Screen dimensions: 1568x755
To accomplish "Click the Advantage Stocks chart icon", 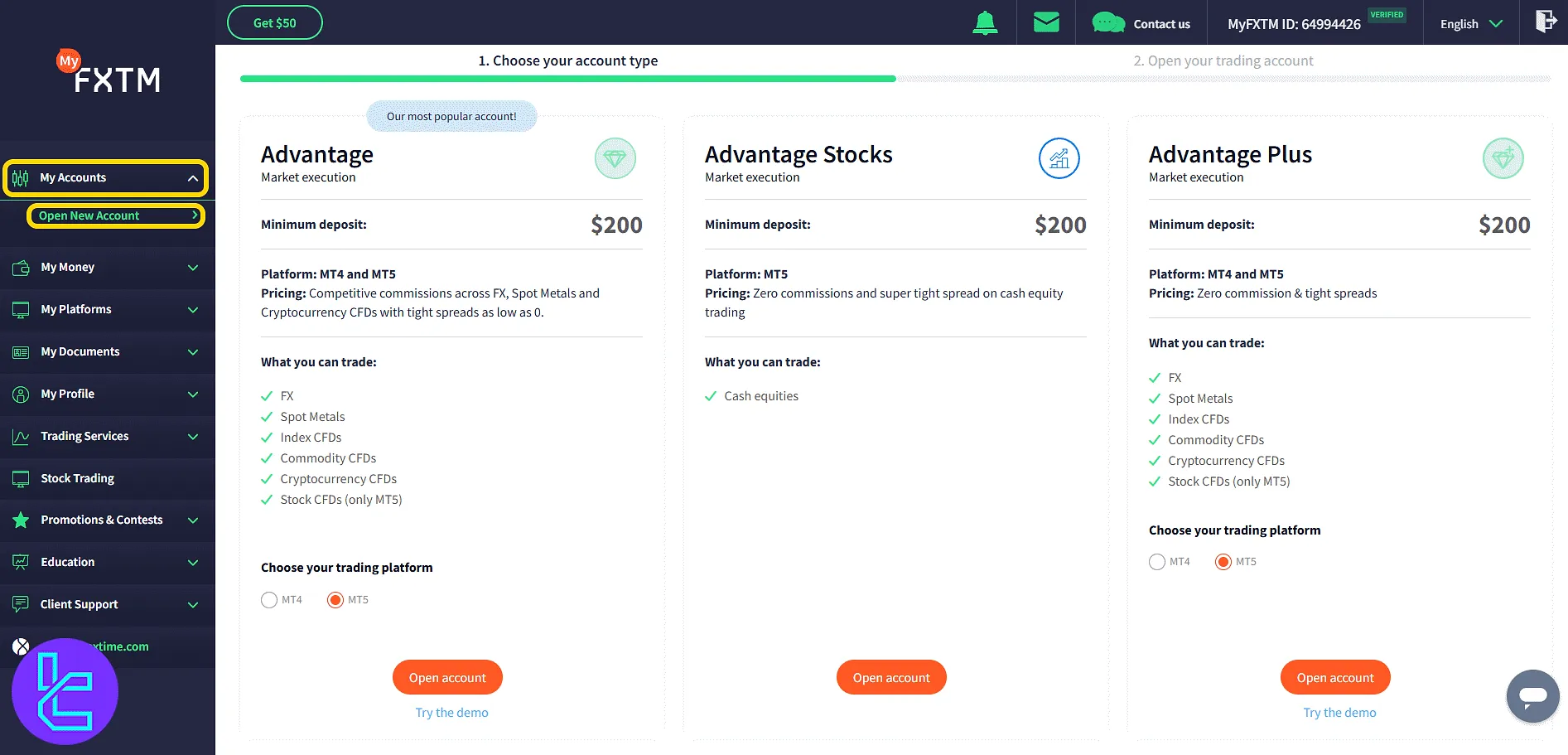I will point(1059,158).
